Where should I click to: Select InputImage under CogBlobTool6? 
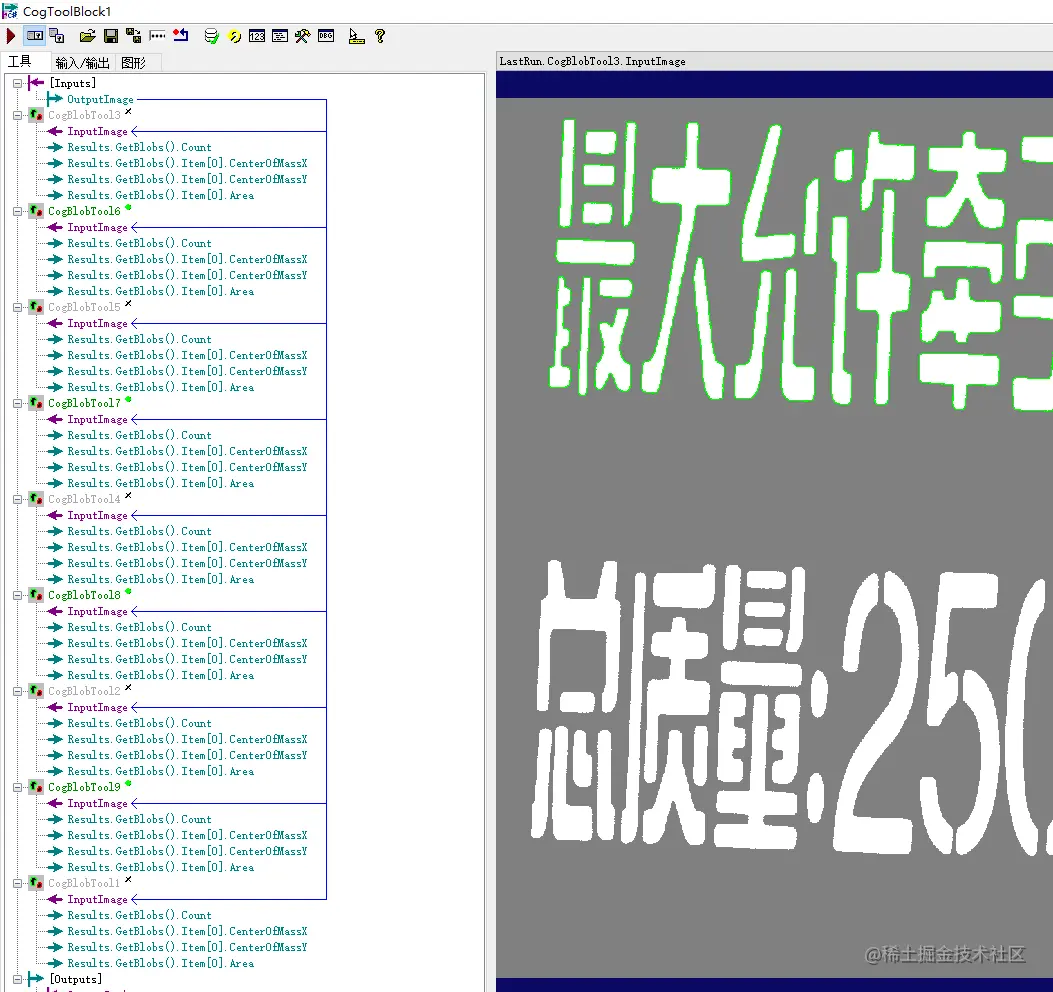(x=97, y=228)
